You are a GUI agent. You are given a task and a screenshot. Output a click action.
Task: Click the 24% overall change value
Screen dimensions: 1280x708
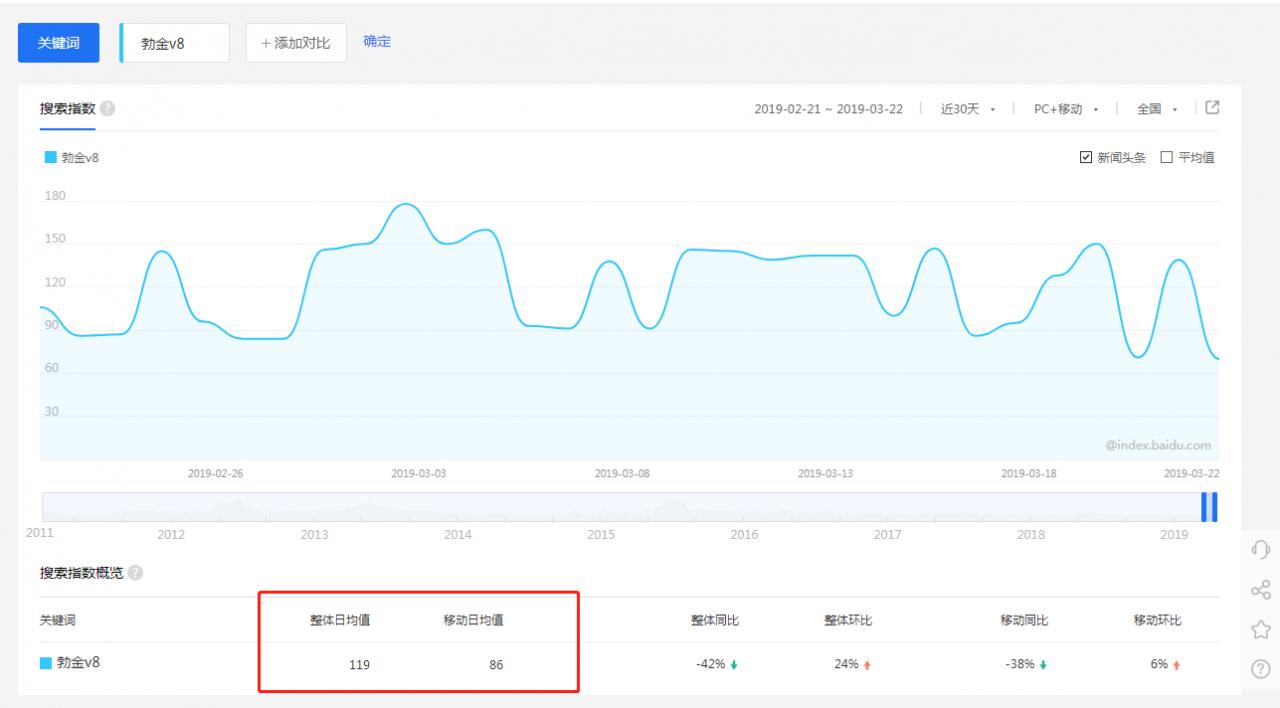846,665
